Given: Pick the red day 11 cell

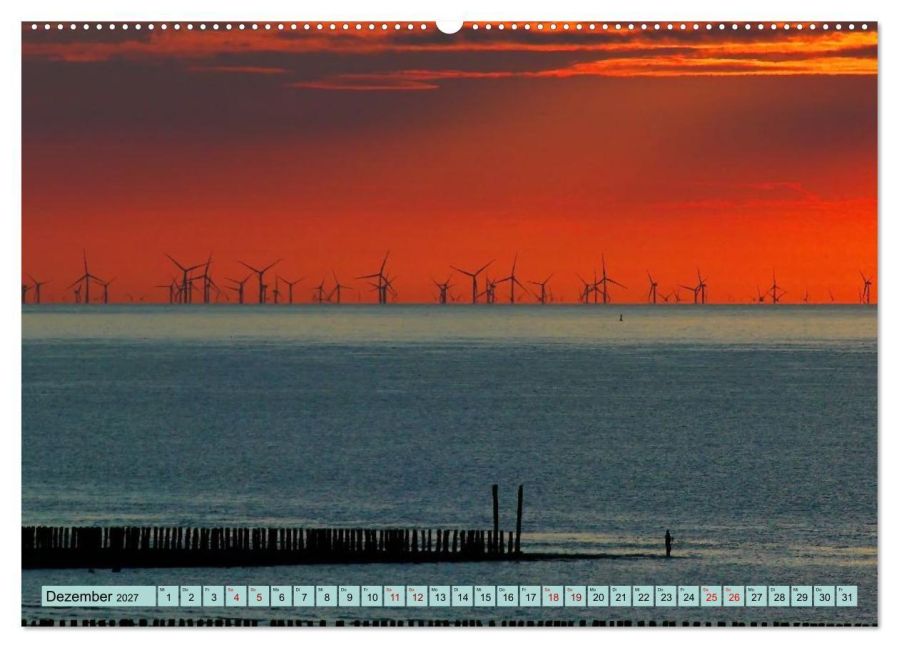Looking at the screenshot, I should pyautogui.click(x=395, y=596).
